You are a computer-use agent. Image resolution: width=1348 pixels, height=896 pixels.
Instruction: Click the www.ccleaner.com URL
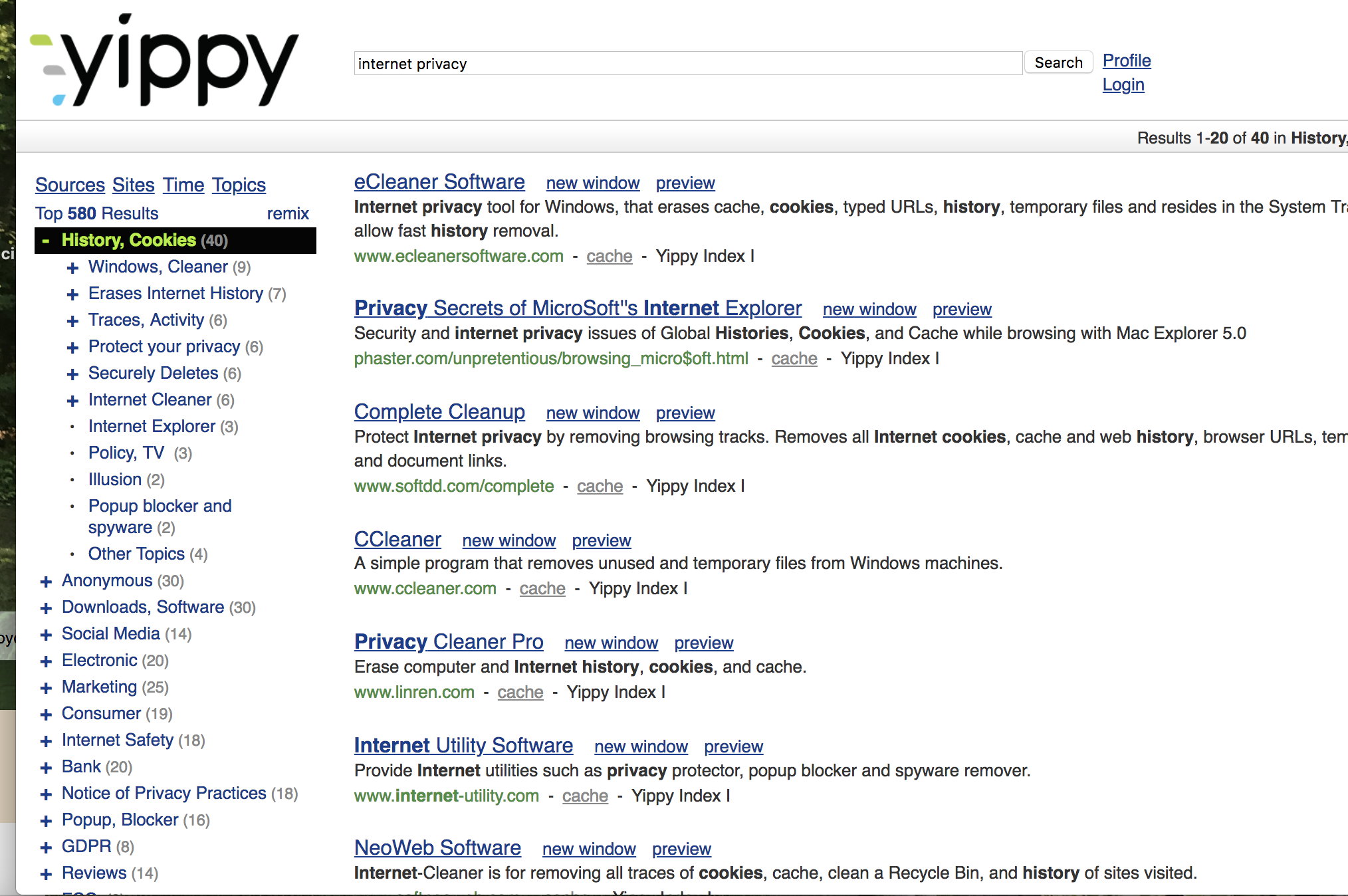425,588
